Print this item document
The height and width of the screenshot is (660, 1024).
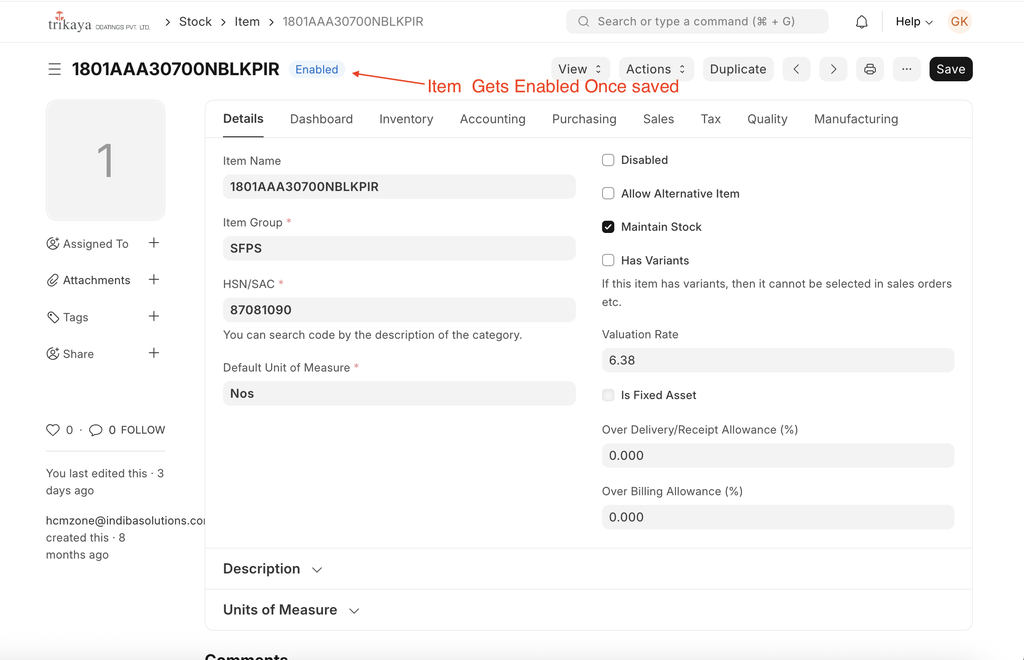870,69
